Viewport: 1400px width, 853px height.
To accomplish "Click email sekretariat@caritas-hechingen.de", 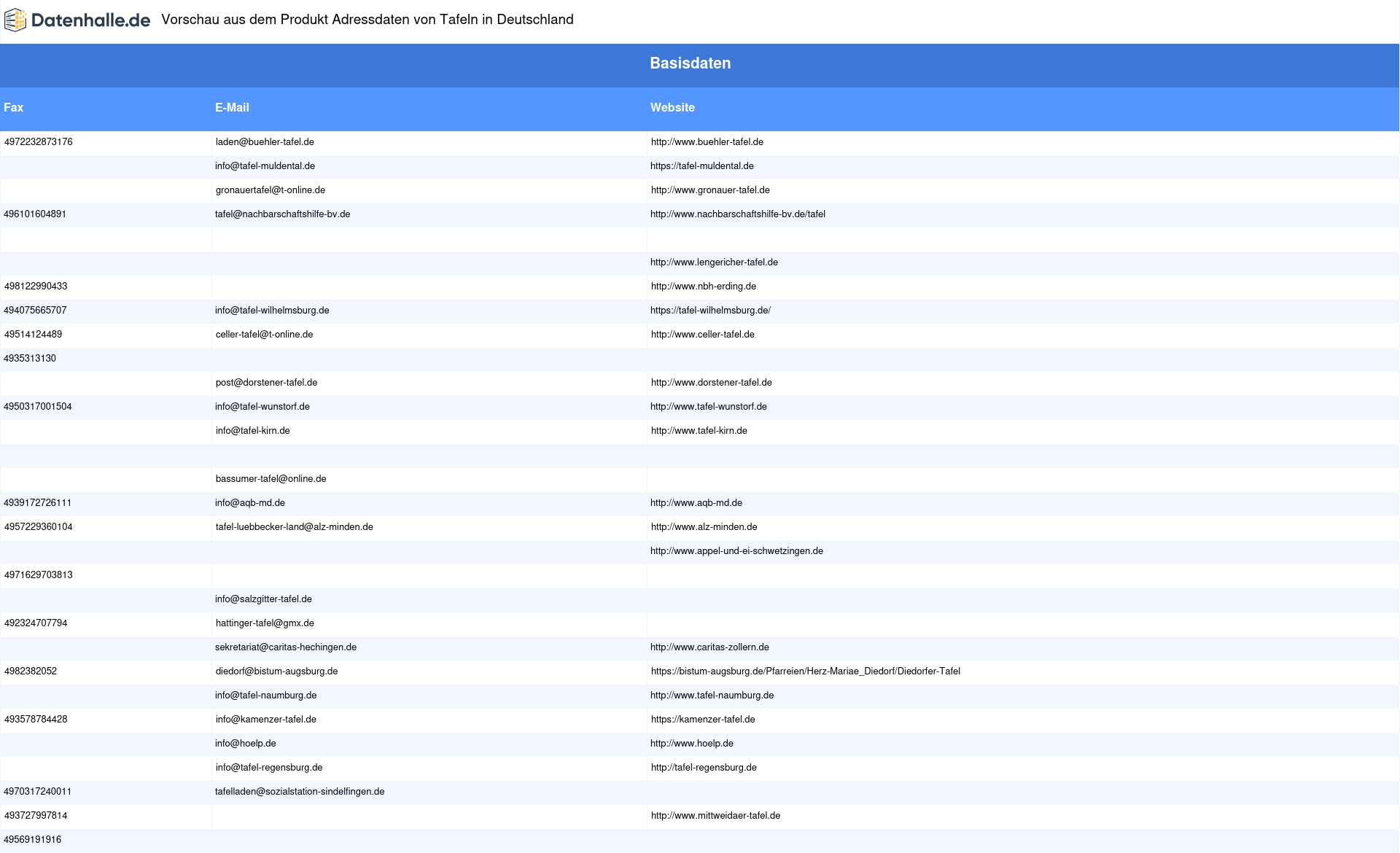I will (286, 647).
